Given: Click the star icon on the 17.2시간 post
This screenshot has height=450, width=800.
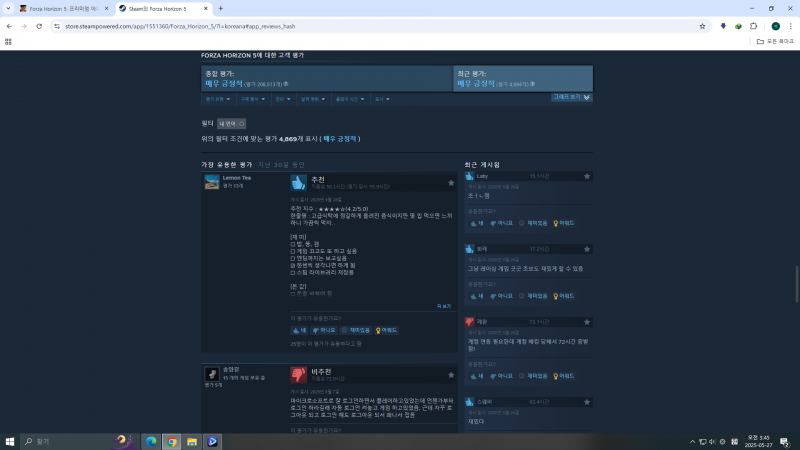Looking at the screenshot, I should pyautogui.click(x=587, y=249).
